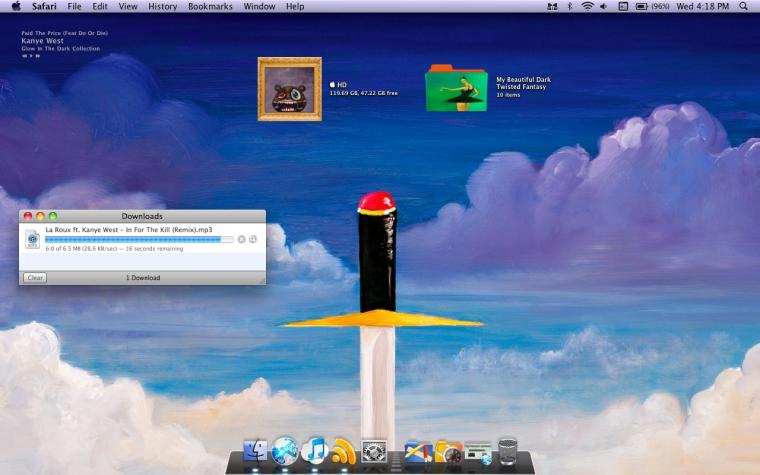Close the Downloads window with red button
This screenshot has width=760, height=475.
point(28,216)
